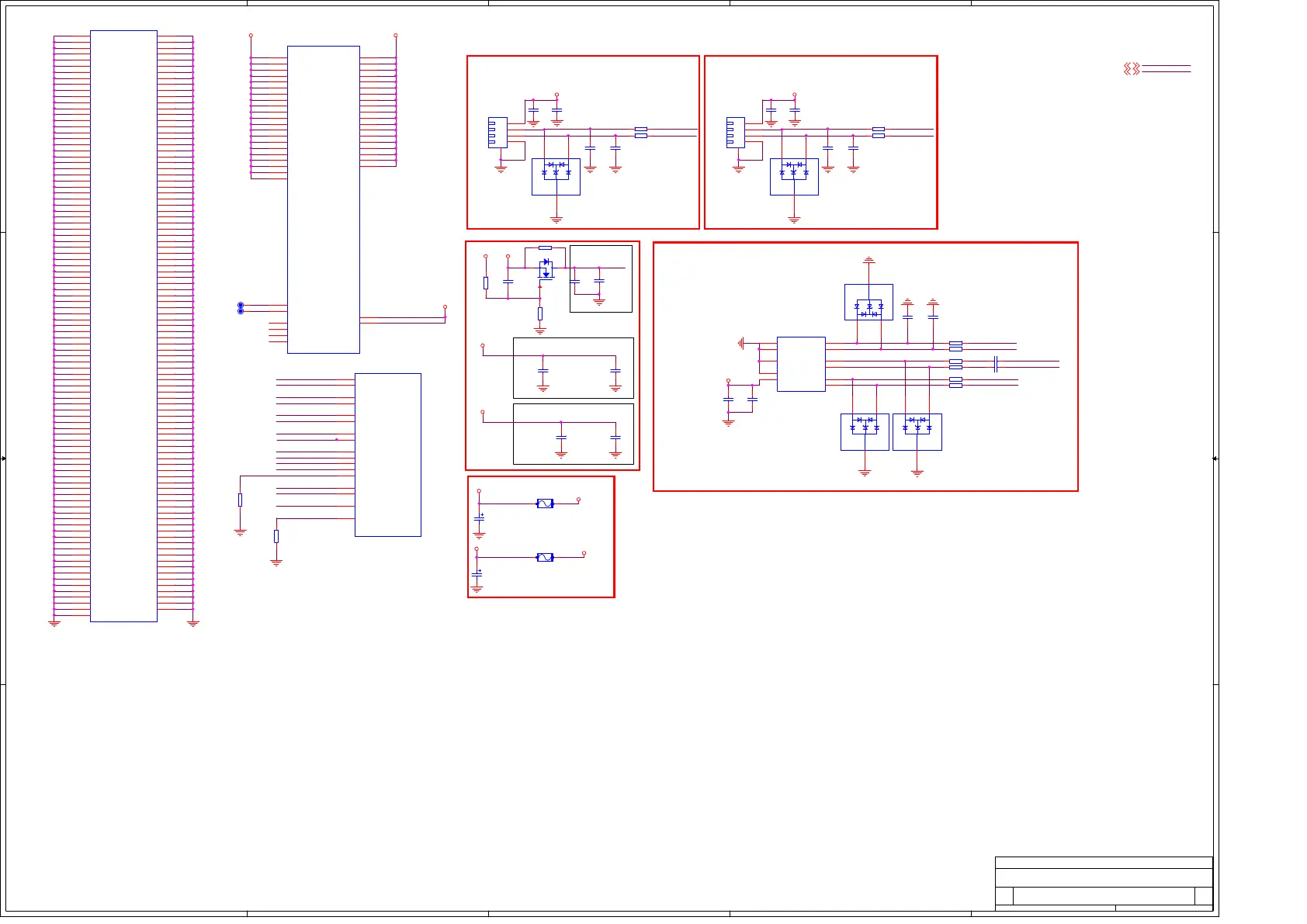Select the small IC block with resistors to ground
The width and height of the screenshot is (1307, 924).
point(387,455)
